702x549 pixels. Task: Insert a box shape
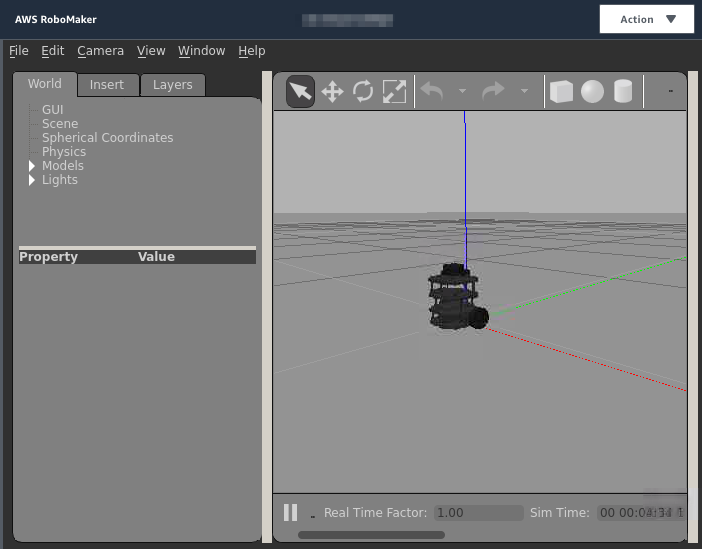pos(561,91)
